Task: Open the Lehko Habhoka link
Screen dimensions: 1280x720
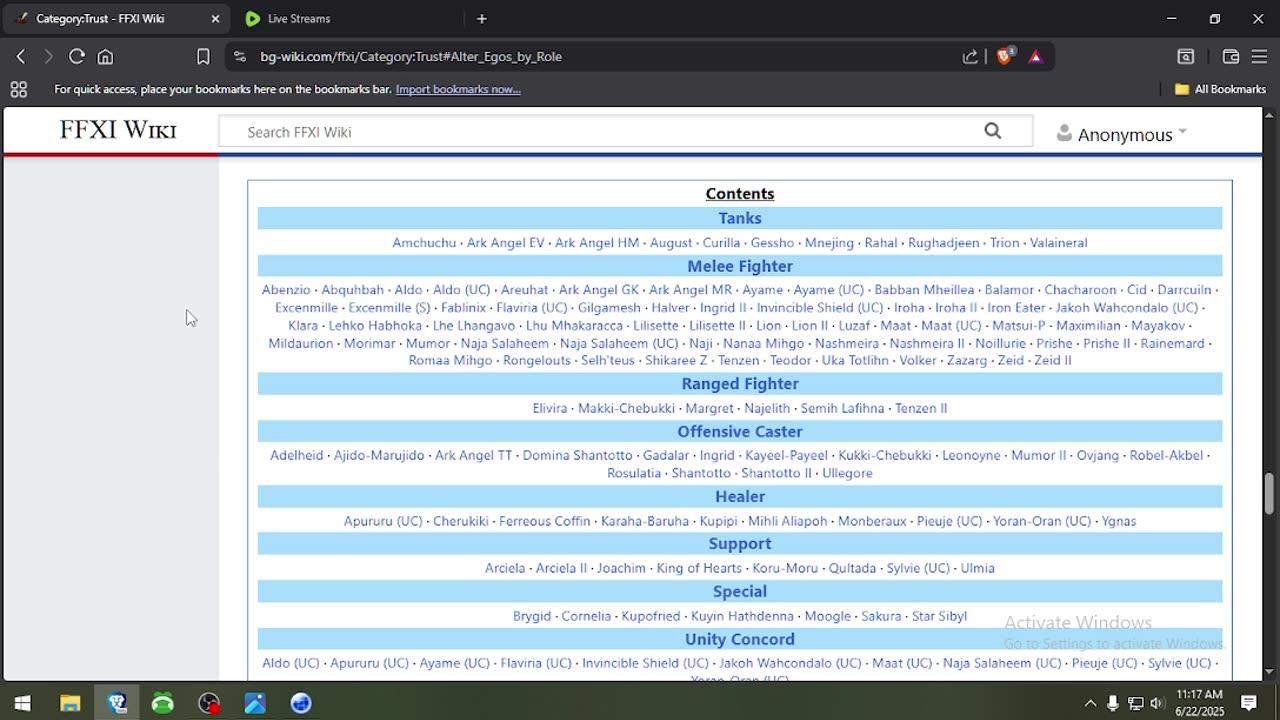Action: [x=375, y=326]
